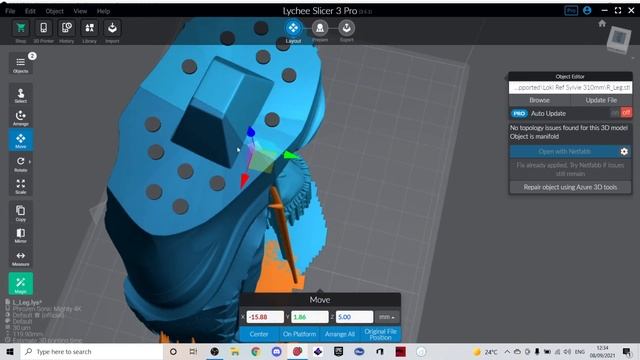Open Chrome from the taskbar
This screenshot has width=640, height=360.
[256, 351]
